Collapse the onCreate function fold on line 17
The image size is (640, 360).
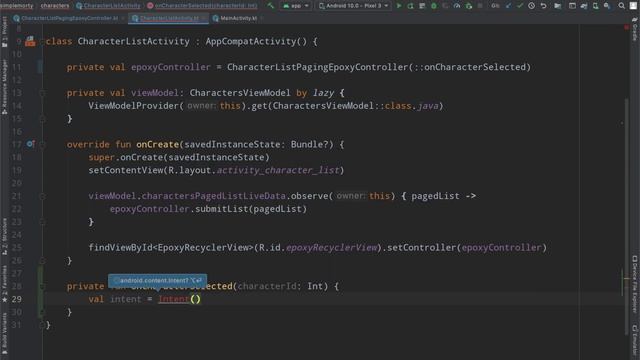pos(42,144)
